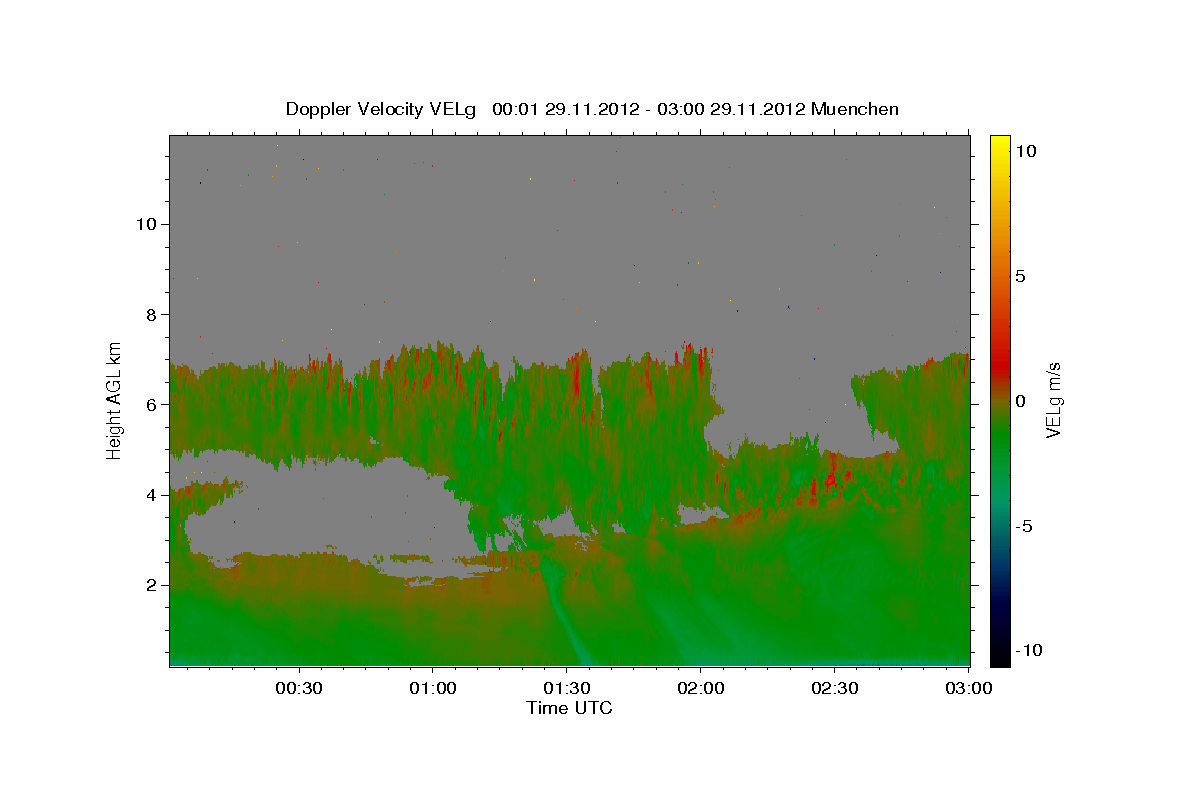Click the colorbar value -10
Image resolution: width=1200 pixels, height=800 pixels.
point(1028,651)
